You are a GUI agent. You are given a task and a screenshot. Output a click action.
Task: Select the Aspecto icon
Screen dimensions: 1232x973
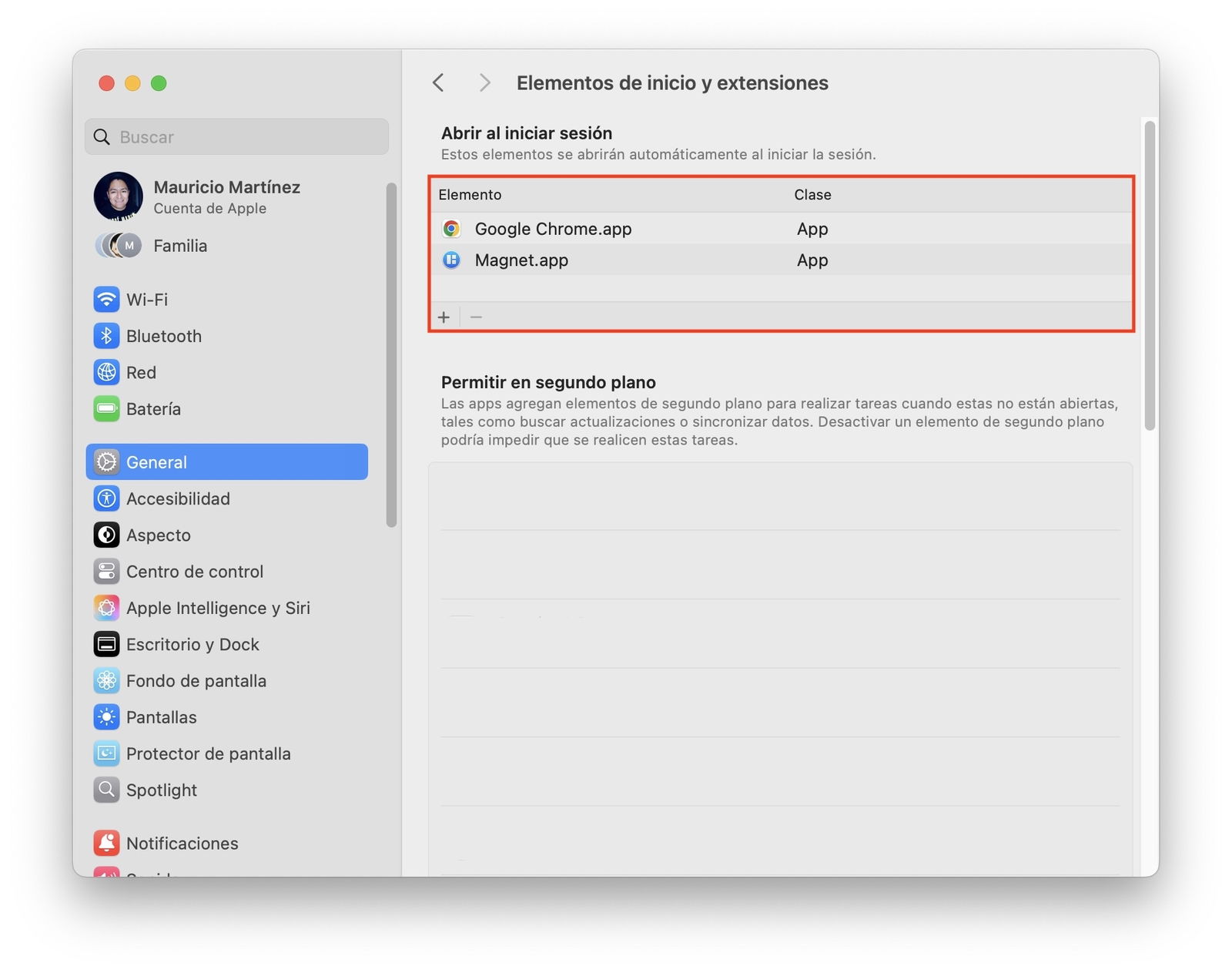[x=106, y=535]
